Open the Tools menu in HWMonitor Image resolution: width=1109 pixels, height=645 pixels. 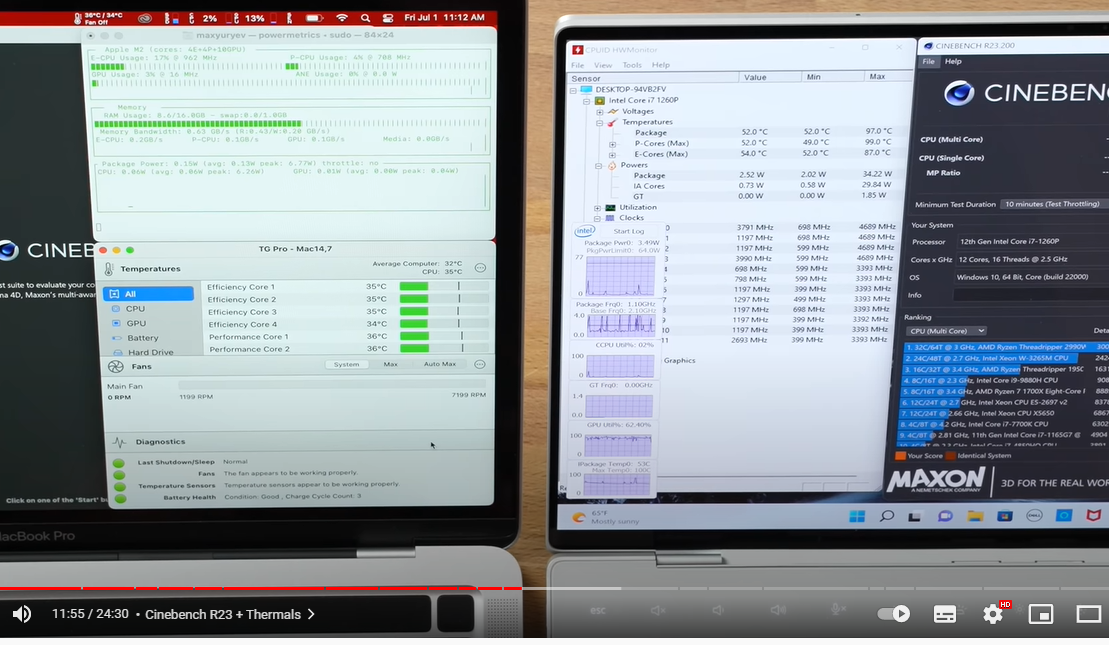[x=632, y=65]
